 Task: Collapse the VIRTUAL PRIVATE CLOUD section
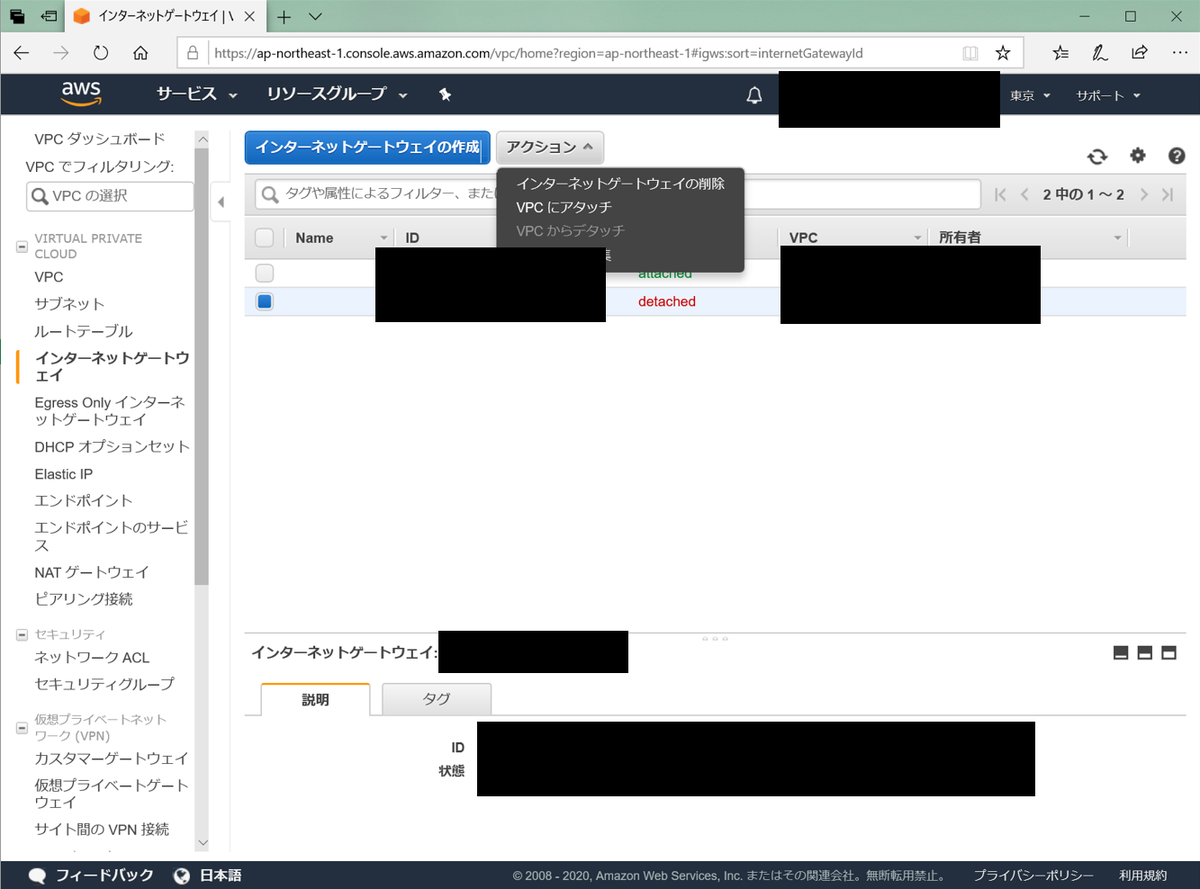click(x=22, y=246)
